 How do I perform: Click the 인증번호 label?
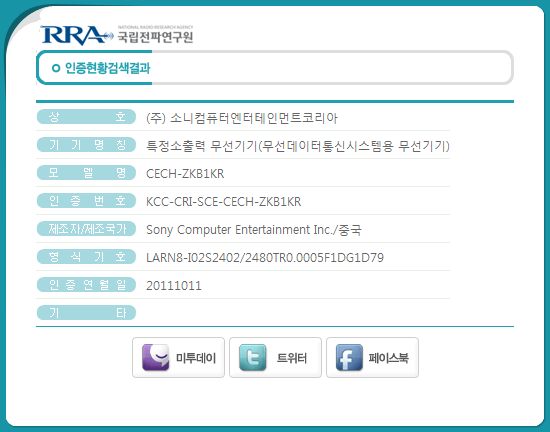86,201
